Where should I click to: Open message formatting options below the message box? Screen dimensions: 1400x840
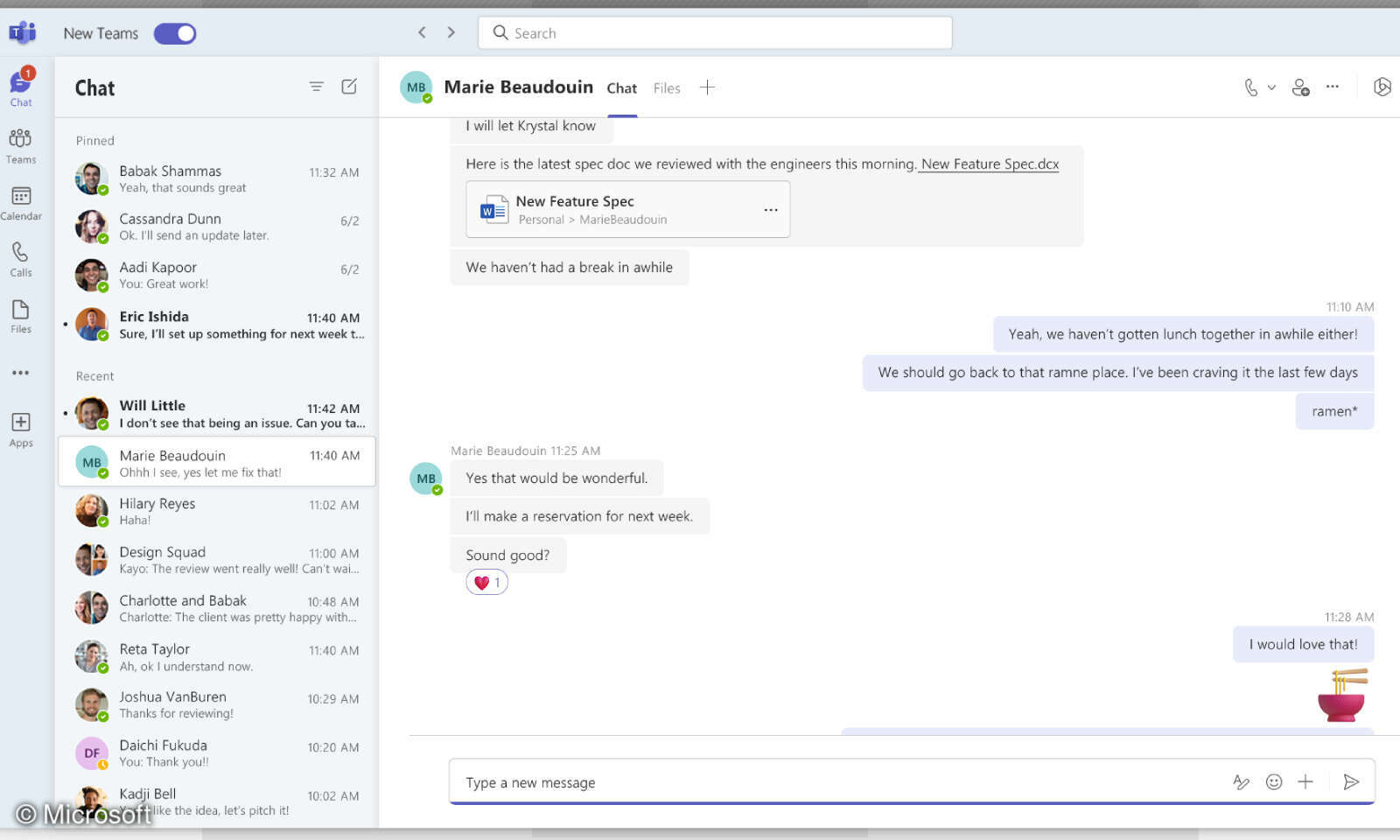tap(1242, 782)
